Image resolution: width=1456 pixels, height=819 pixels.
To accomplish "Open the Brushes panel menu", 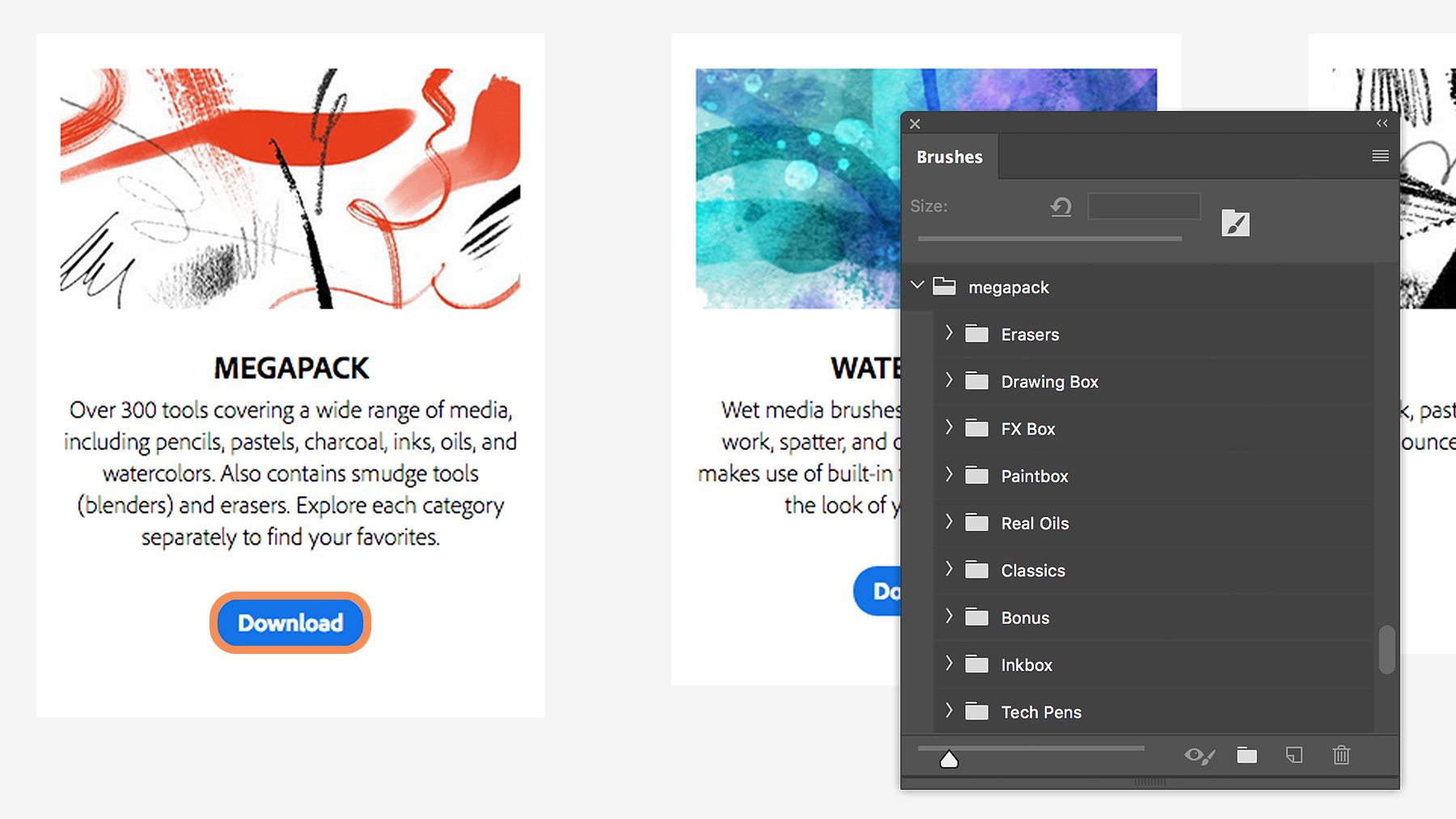I will coord(1379,155).
